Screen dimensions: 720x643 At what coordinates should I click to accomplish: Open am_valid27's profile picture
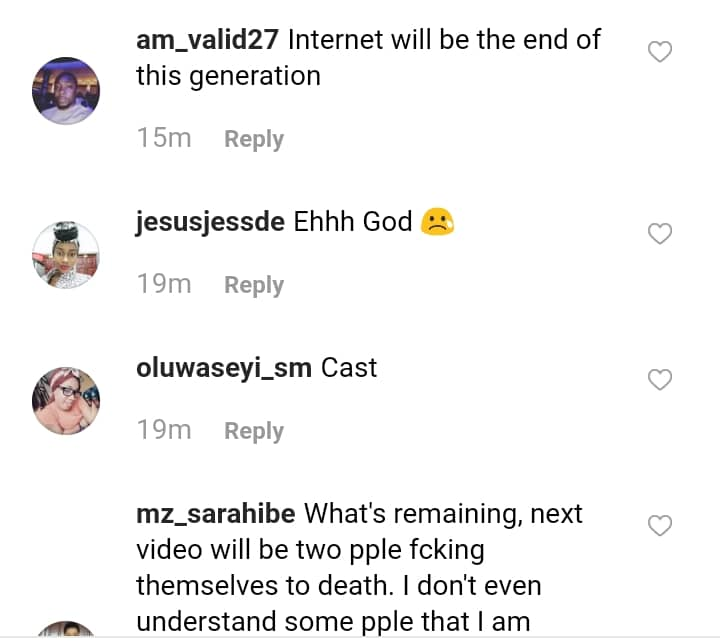(x=67, y=90)
